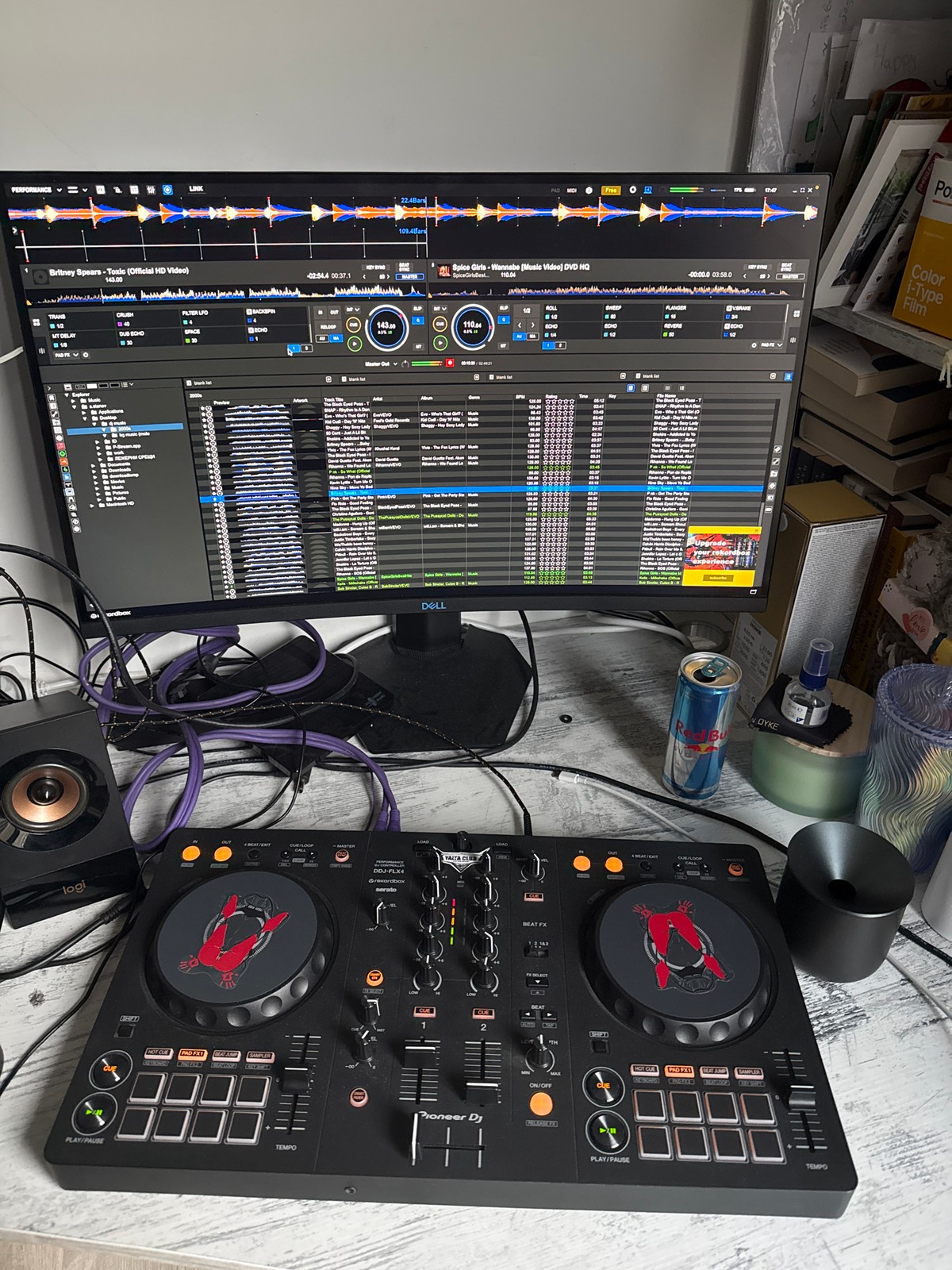Toggle deck 1 BEAT SYNC button
This screenshot has width=952, height=1270.
click(x=405, y=268)
